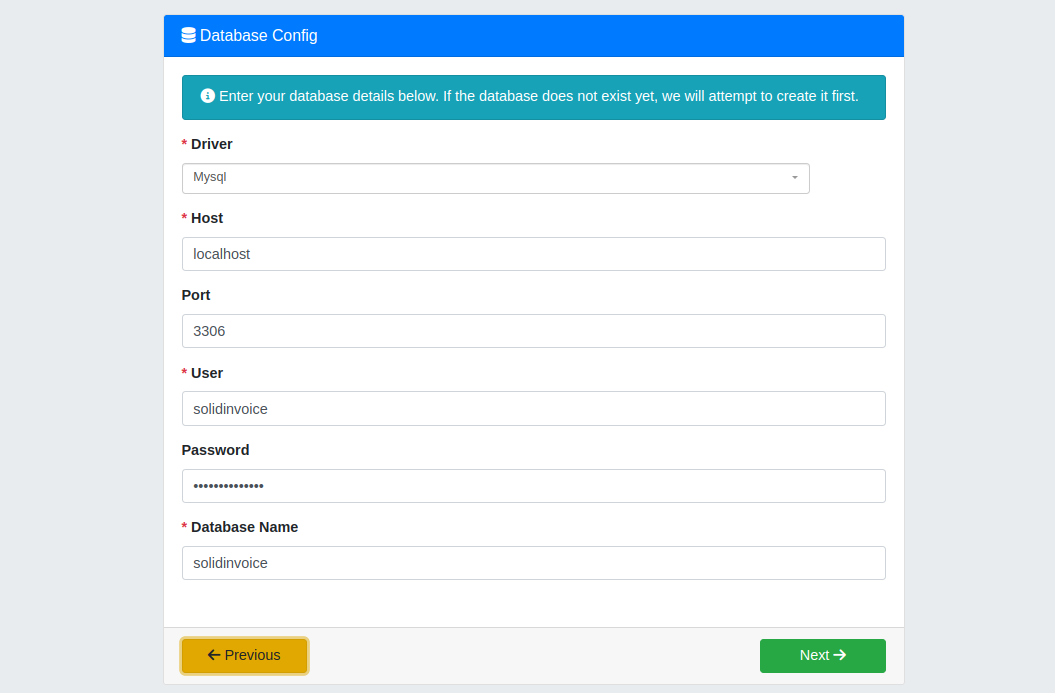Image resolution: width=1055 pixels, height=693 pixels.
Task: Click the Port field label
Action: point(196,295)
